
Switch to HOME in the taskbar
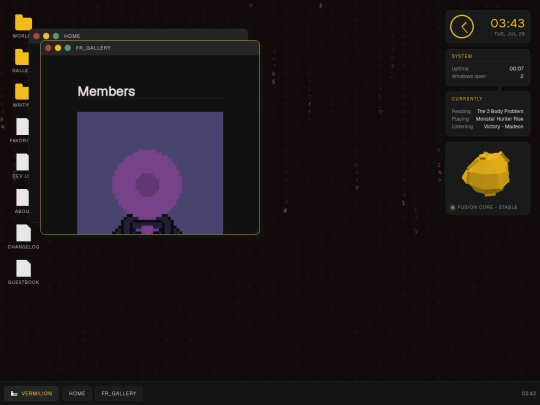coord(77,393)
